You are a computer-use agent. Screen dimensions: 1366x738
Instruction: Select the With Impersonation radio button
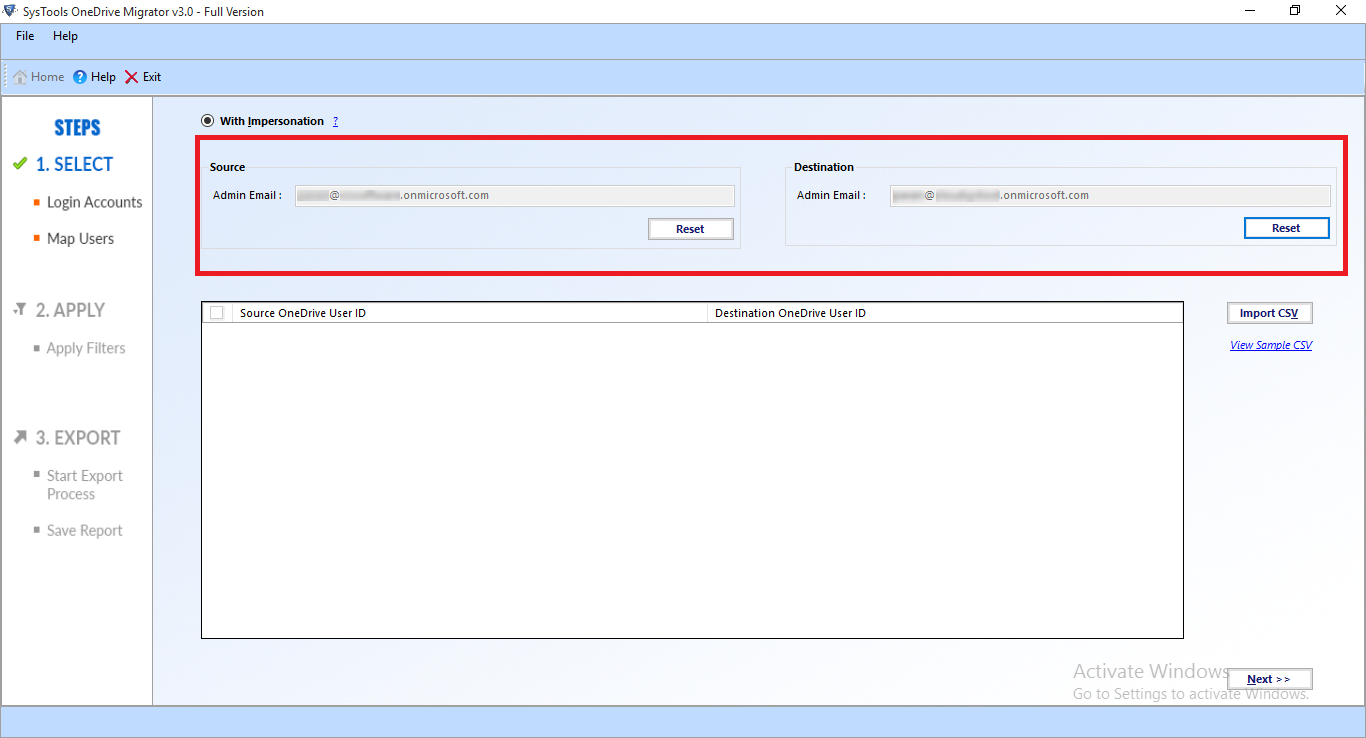pos(207,121)
